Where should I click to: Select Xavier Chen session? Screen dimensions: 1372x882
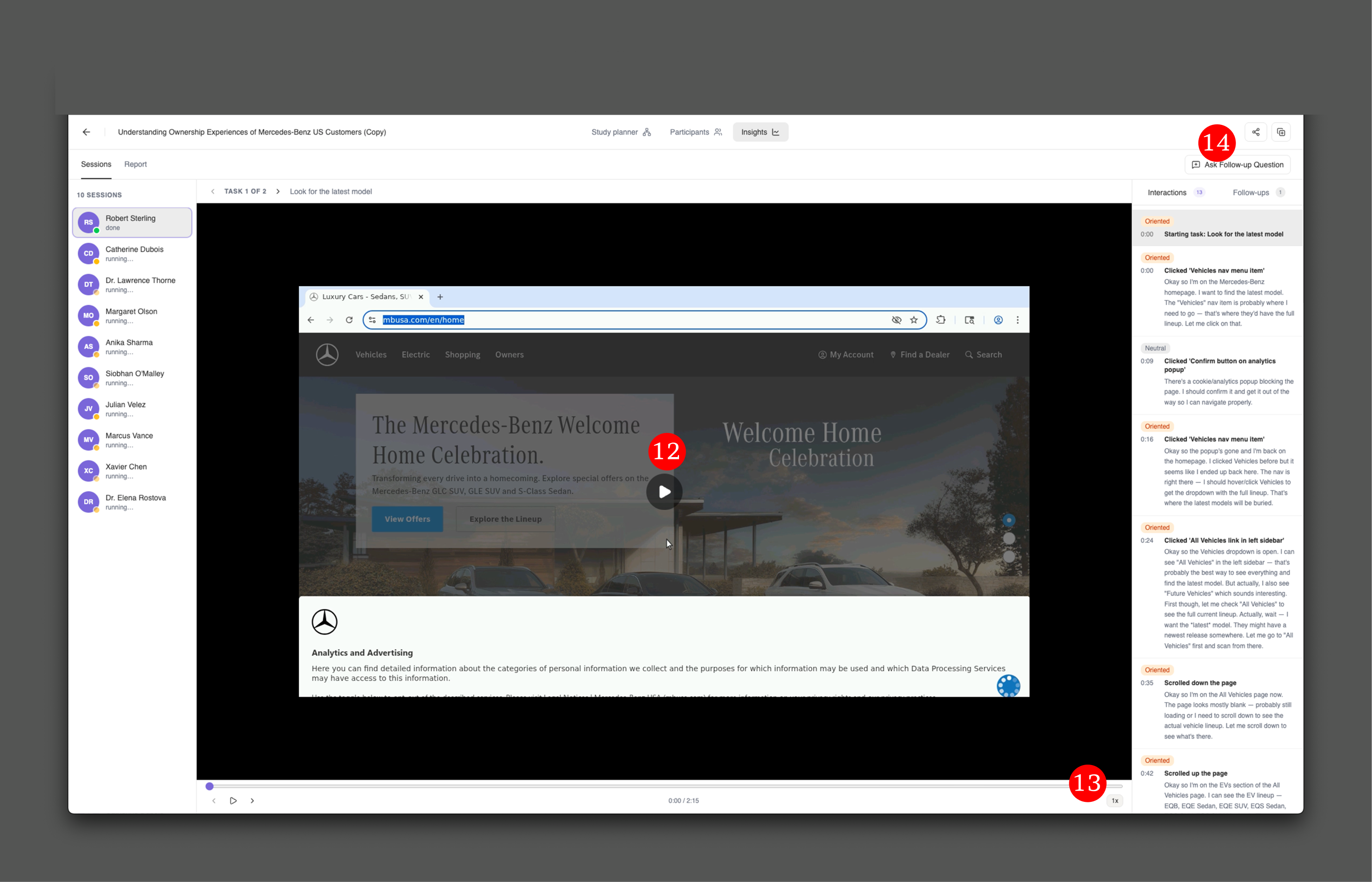[x=132, y=471]
